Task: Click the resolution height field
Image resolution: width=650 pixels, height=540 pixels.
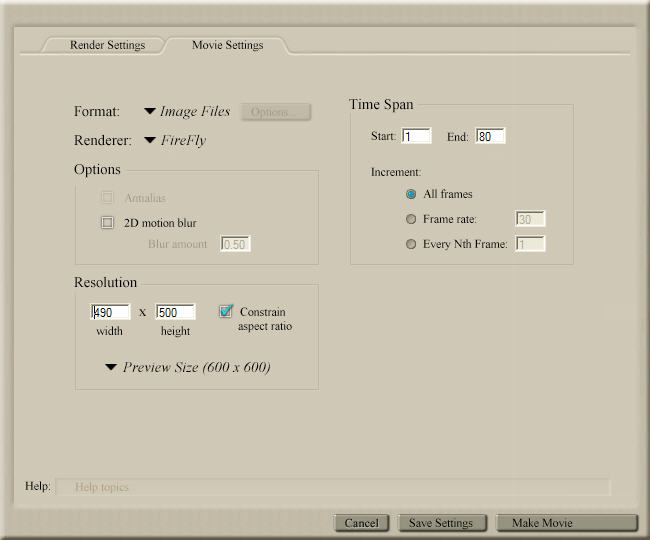Action: pyautogui.click(x=176, y=312)
